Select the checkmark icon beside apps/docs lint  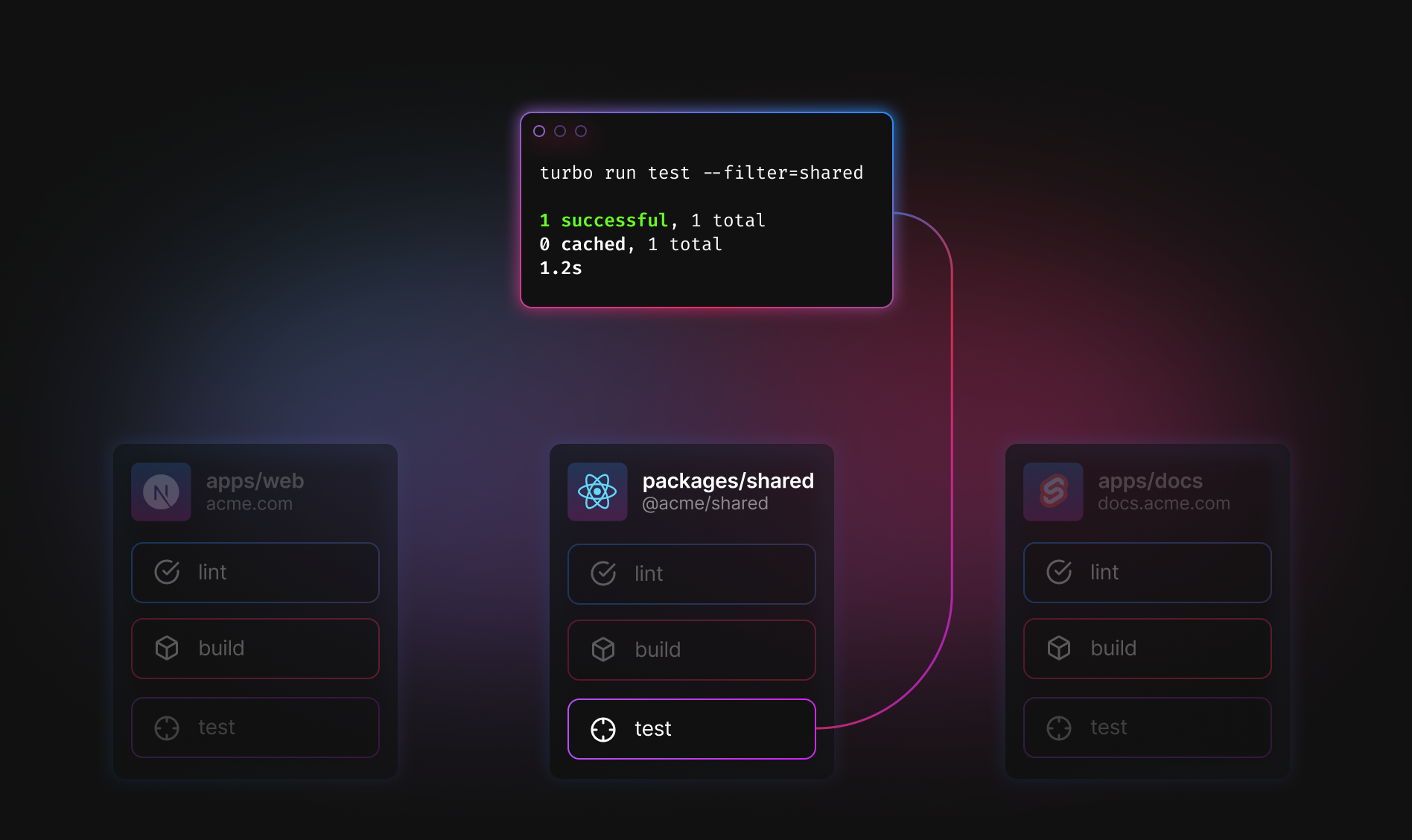[1059, 572]
